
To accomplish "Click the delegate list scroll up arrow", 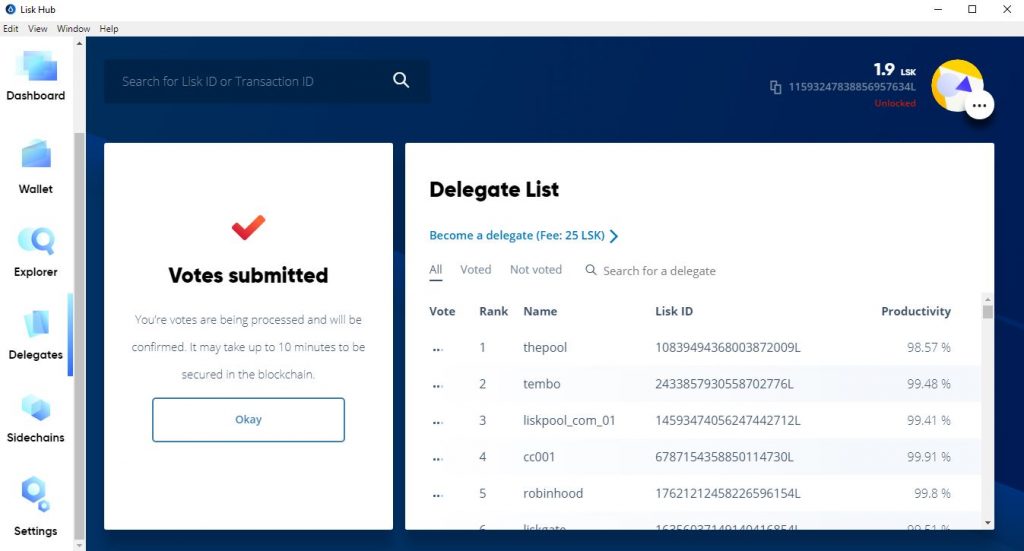I will [987, 299].
